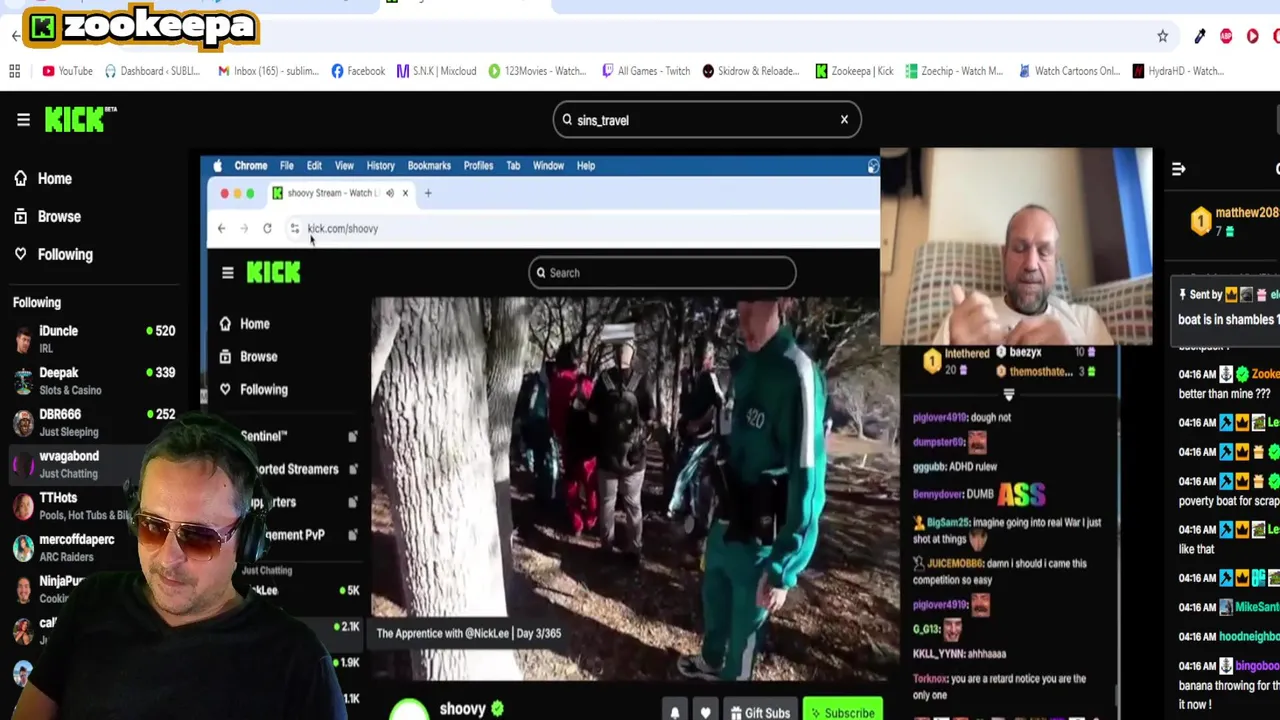Open the Edit menu in the Mac menu bar
Image resolution: width=1280 pixels, height=720 pixels.
point(314,166)
